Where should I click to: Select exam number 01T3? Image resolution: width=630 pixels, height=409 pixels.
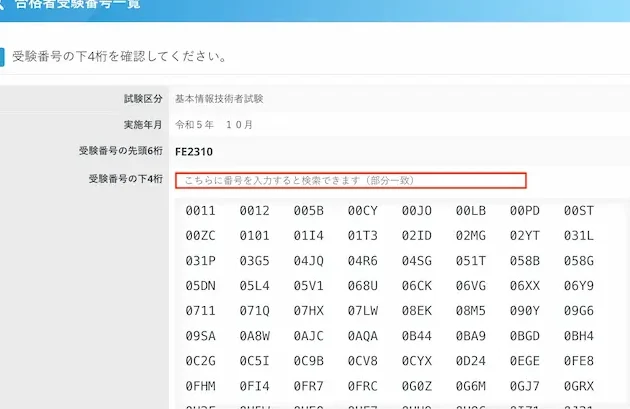[x=362, y=236]
